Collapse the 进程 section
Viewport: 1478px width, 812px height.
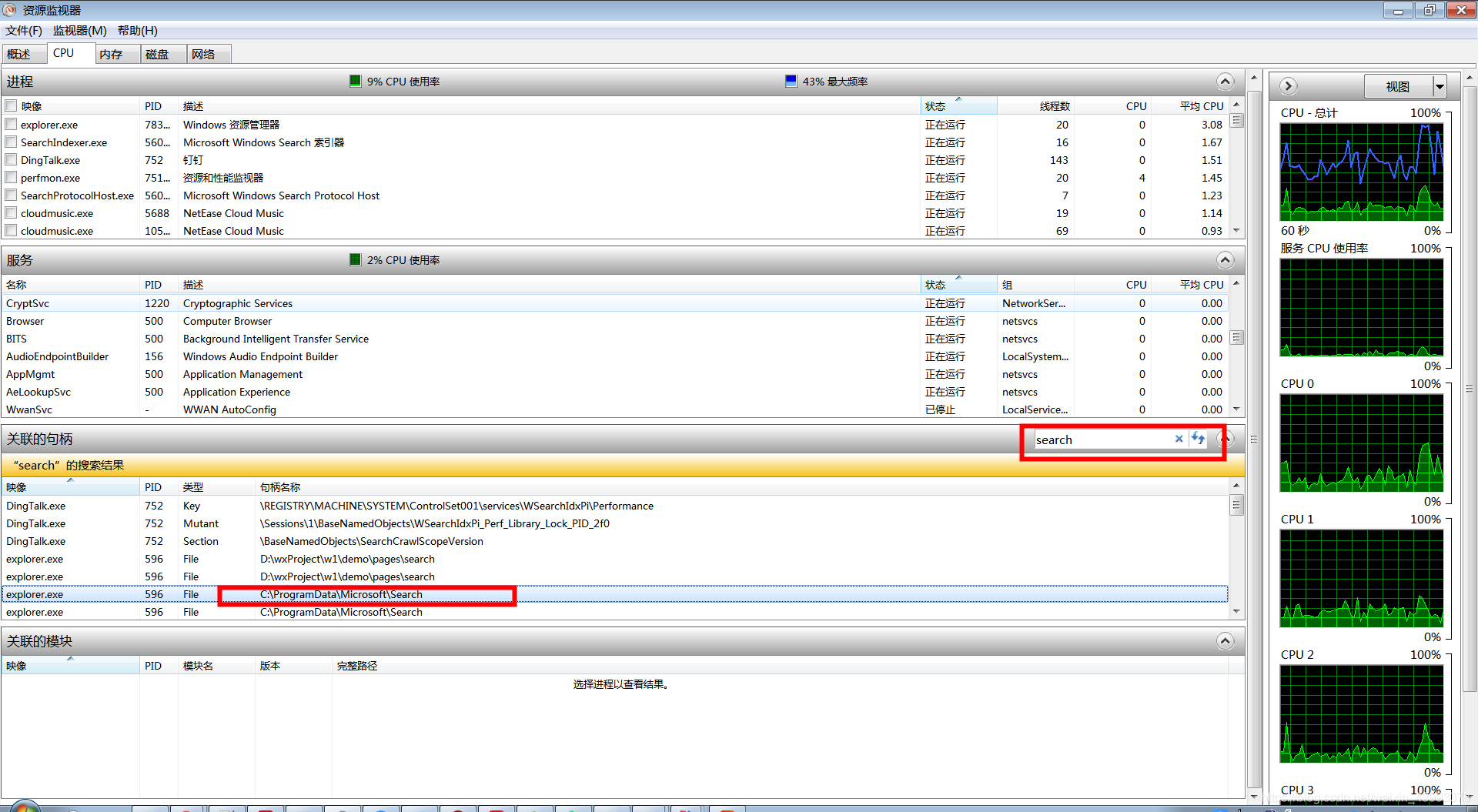[x=1226, y=81]
